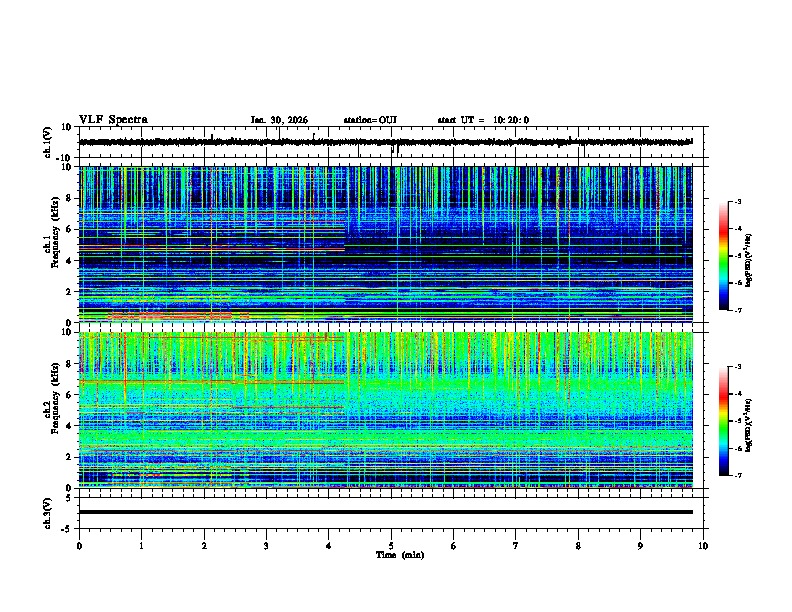Click the ch.2 spectrogram color scale bar
This screenshot has width=792, height=612.
724,421
